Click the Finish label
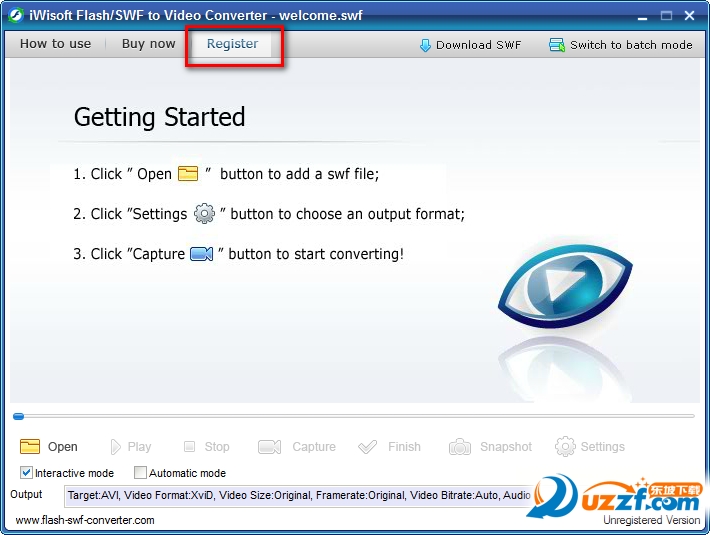 (x=404, y=447)
